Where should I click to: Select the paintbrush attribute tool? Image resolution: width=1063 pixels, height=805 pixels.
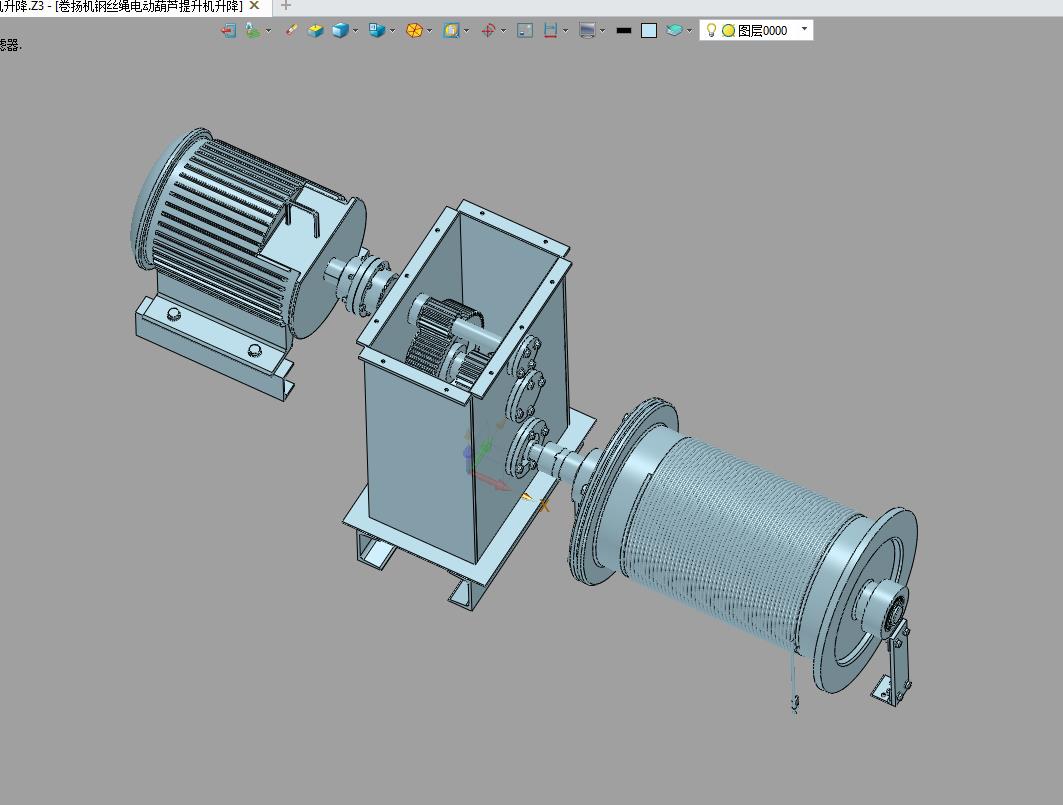pos(291,31)
